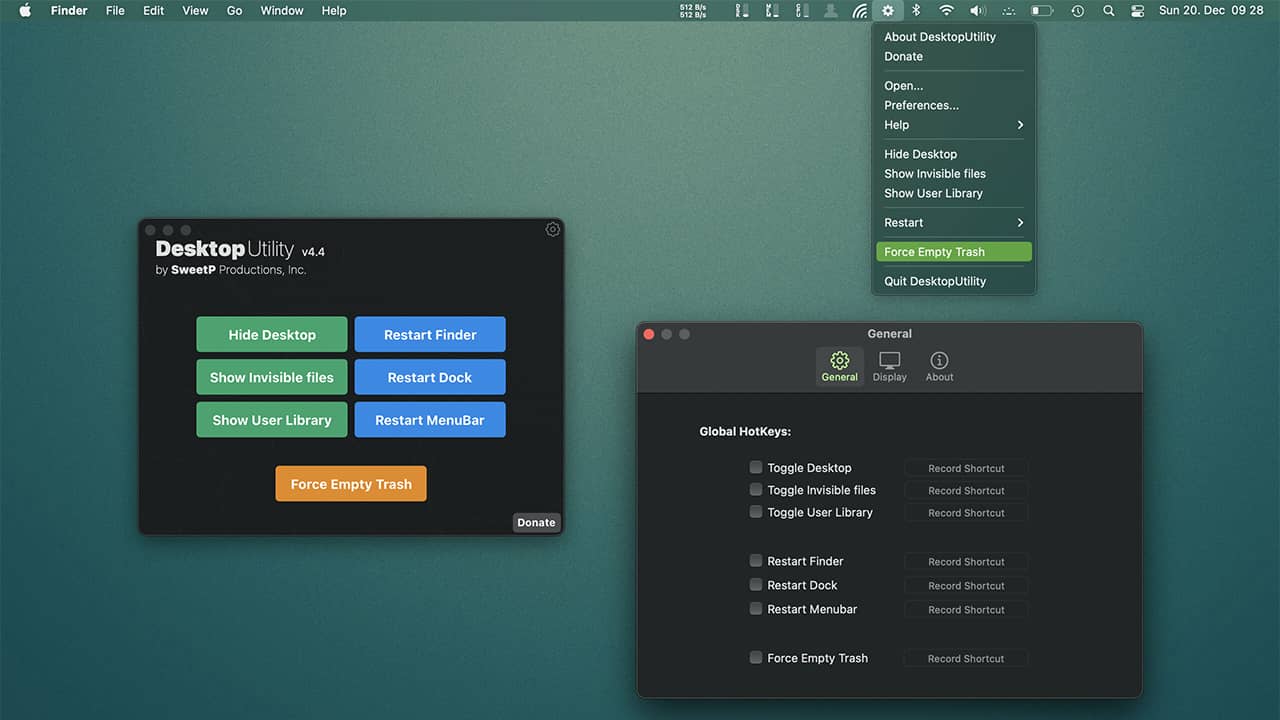Viewport: 1280px width, 720px height.
Task: Open the Go menu
Action: pos(234,11)
